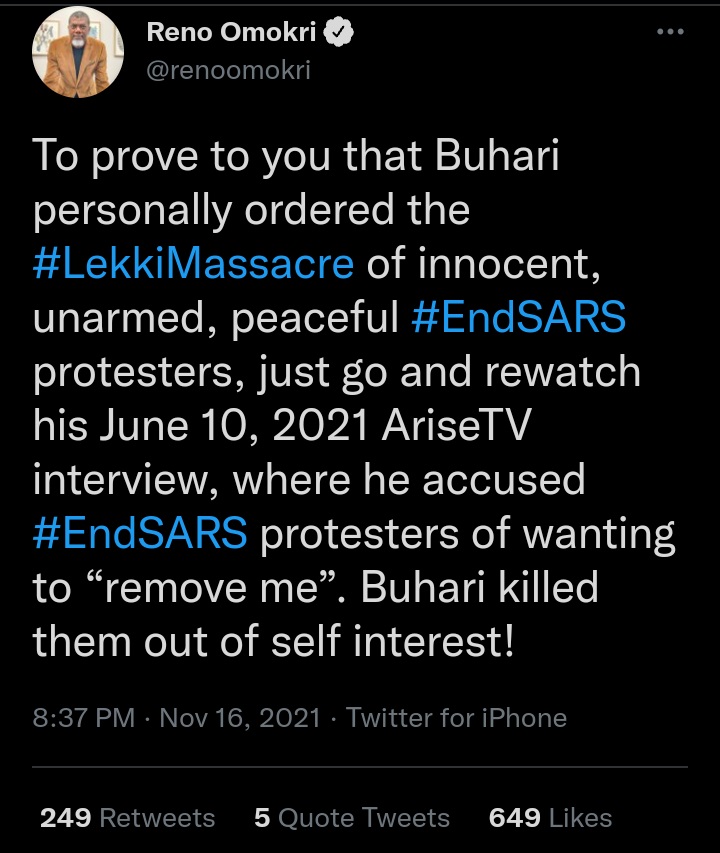This screenshot has height=853, width=720.
Task: Open #EndSARS hashtag preceding "protesters of wanting"
Action: (140, 532)
